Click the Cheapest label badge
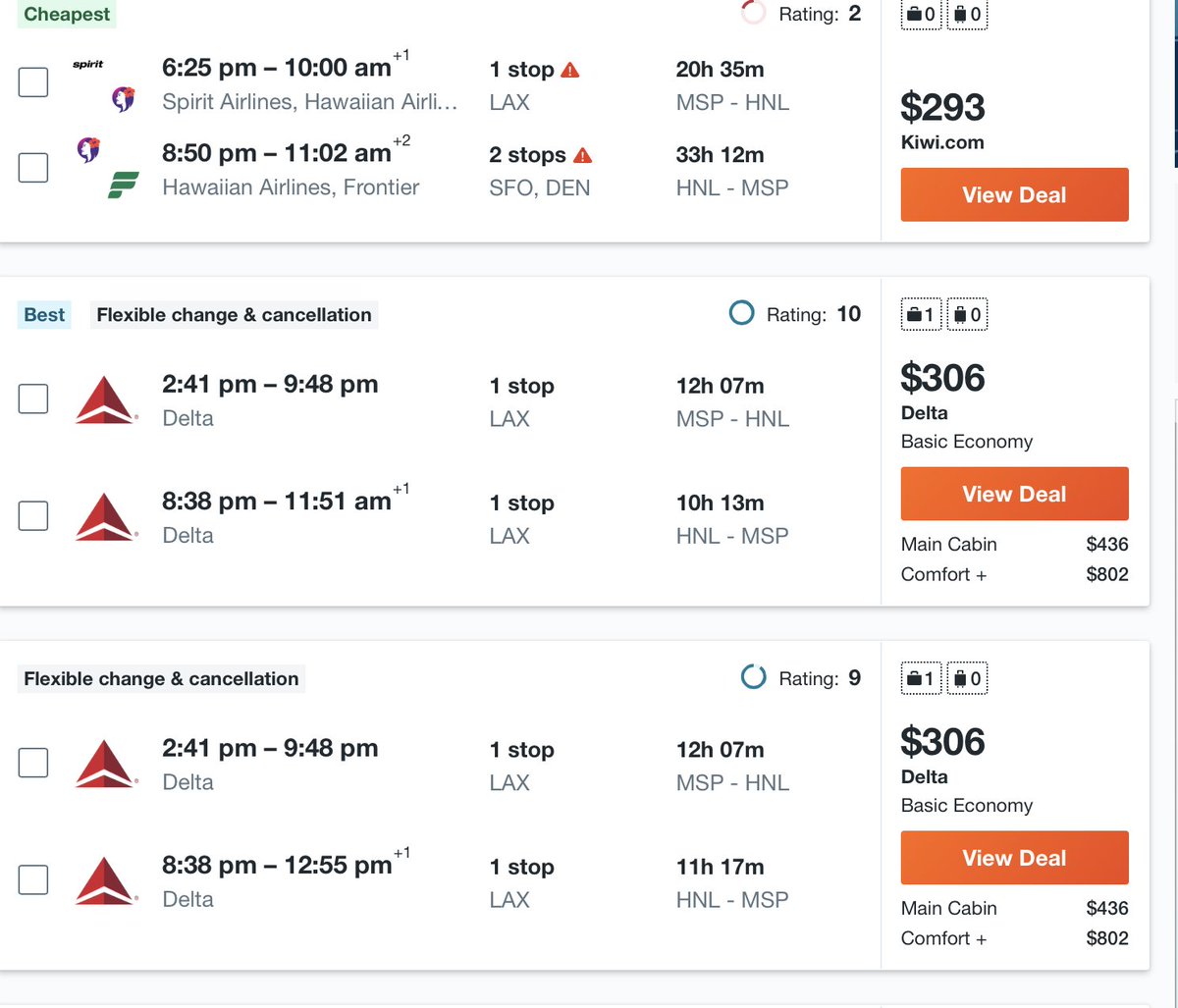 pyautogui.click(x=67, y=14)
